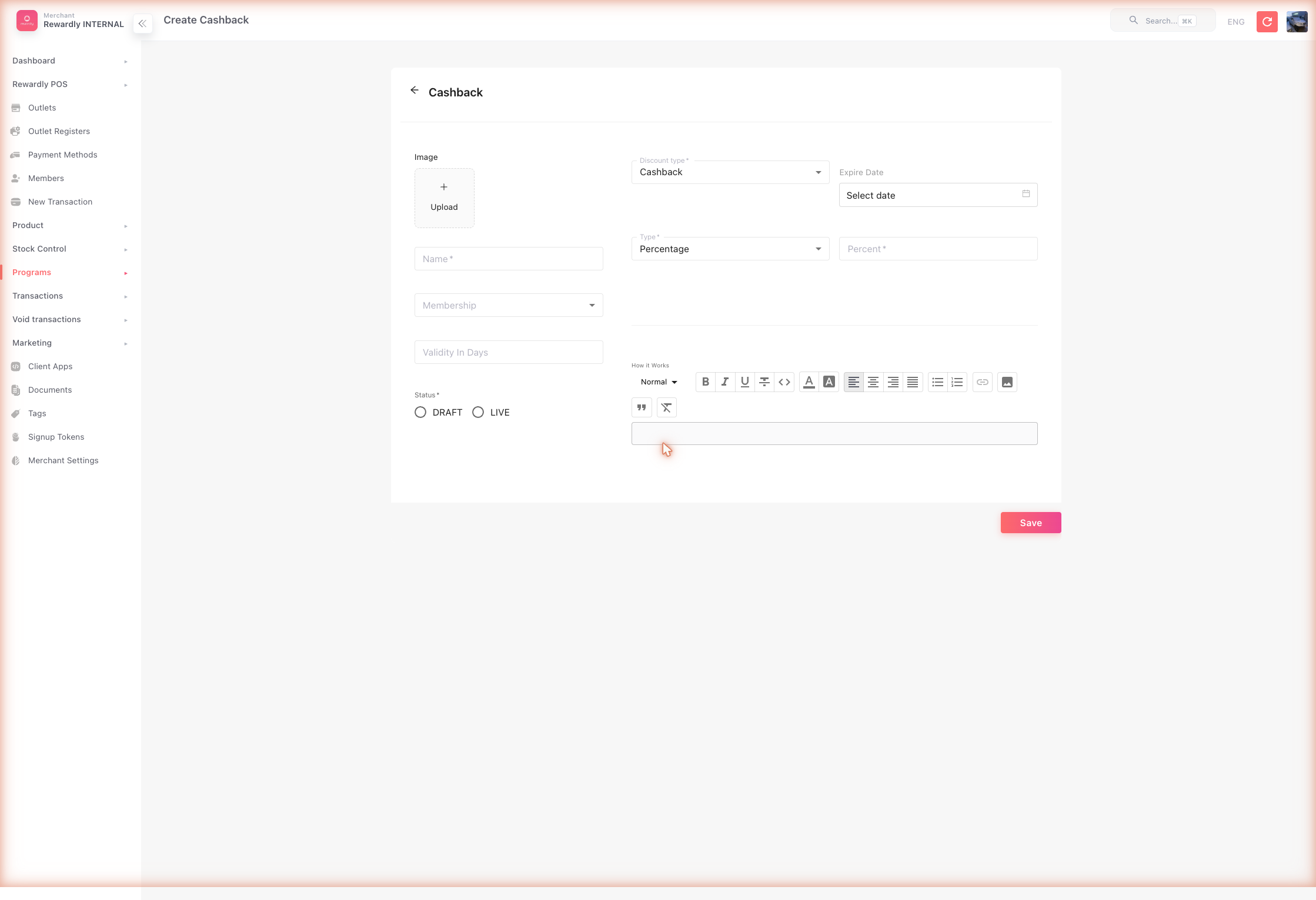This screenshot has width=1316, height=900.
Task: Open the text color picker
Action: [809, 382]
